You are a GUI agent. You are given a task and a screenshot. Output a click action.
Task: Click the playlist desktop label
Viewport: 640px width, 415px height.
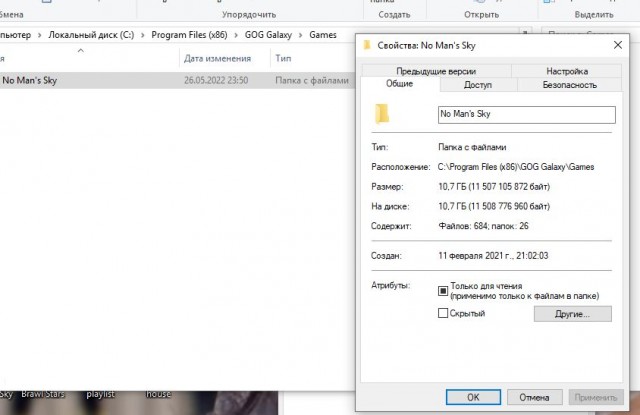pos(100,394)
